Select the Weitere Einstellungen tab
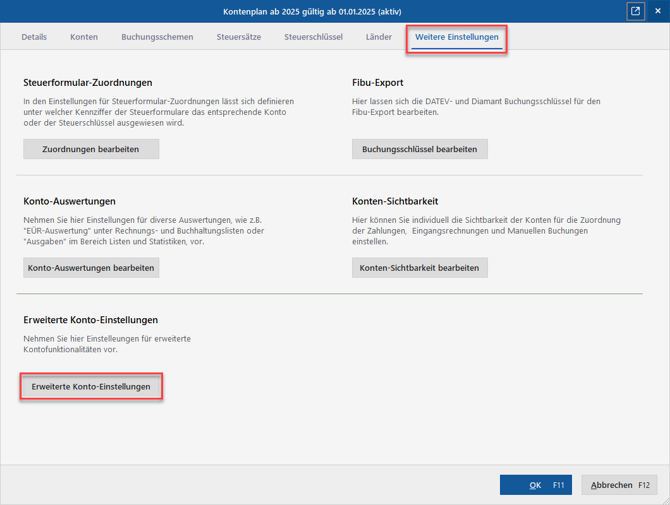 pos(457,37)
